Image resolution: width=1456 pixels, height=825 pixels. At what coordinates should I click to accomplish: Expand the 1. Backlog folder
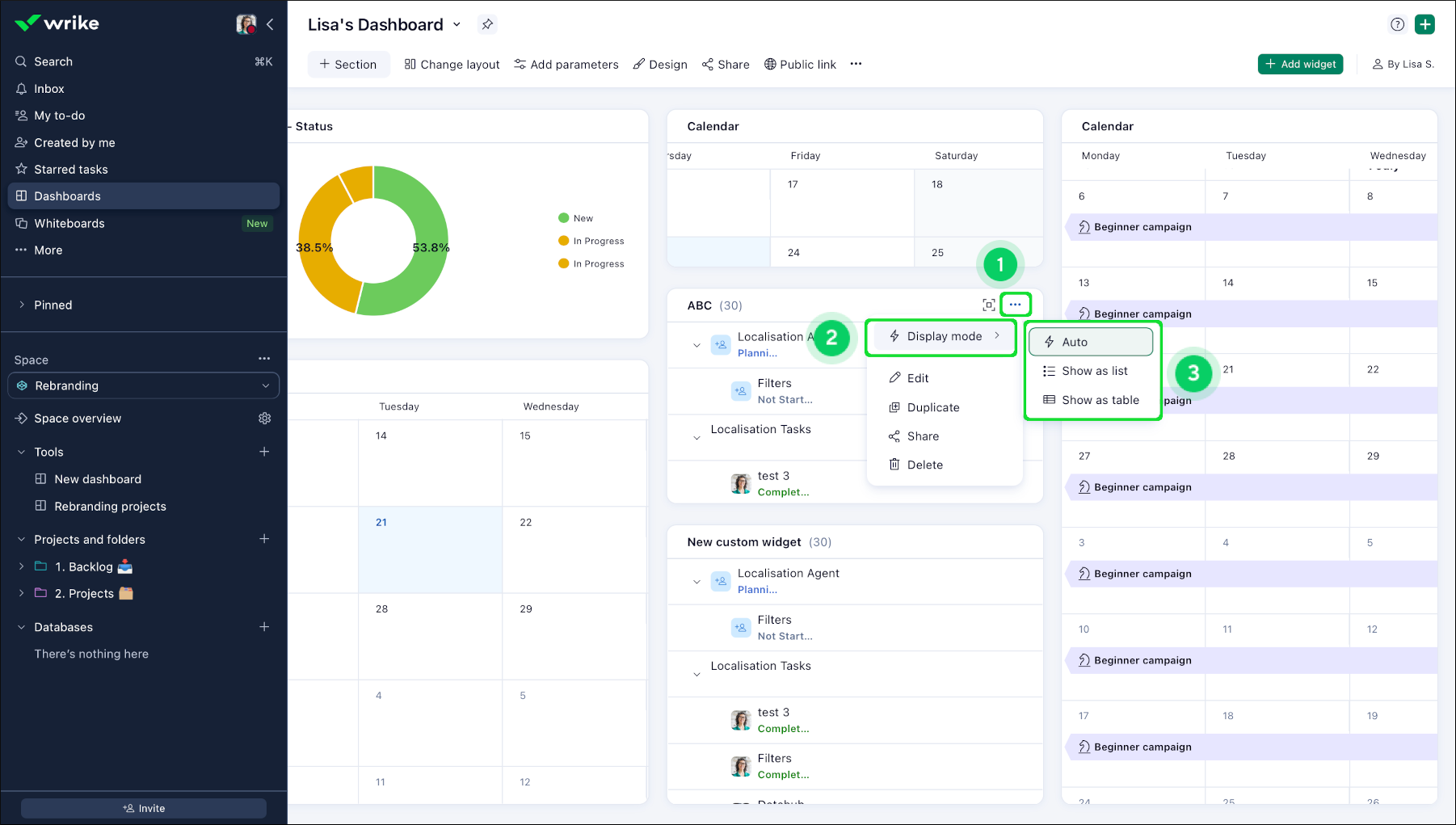coord(22,567)
